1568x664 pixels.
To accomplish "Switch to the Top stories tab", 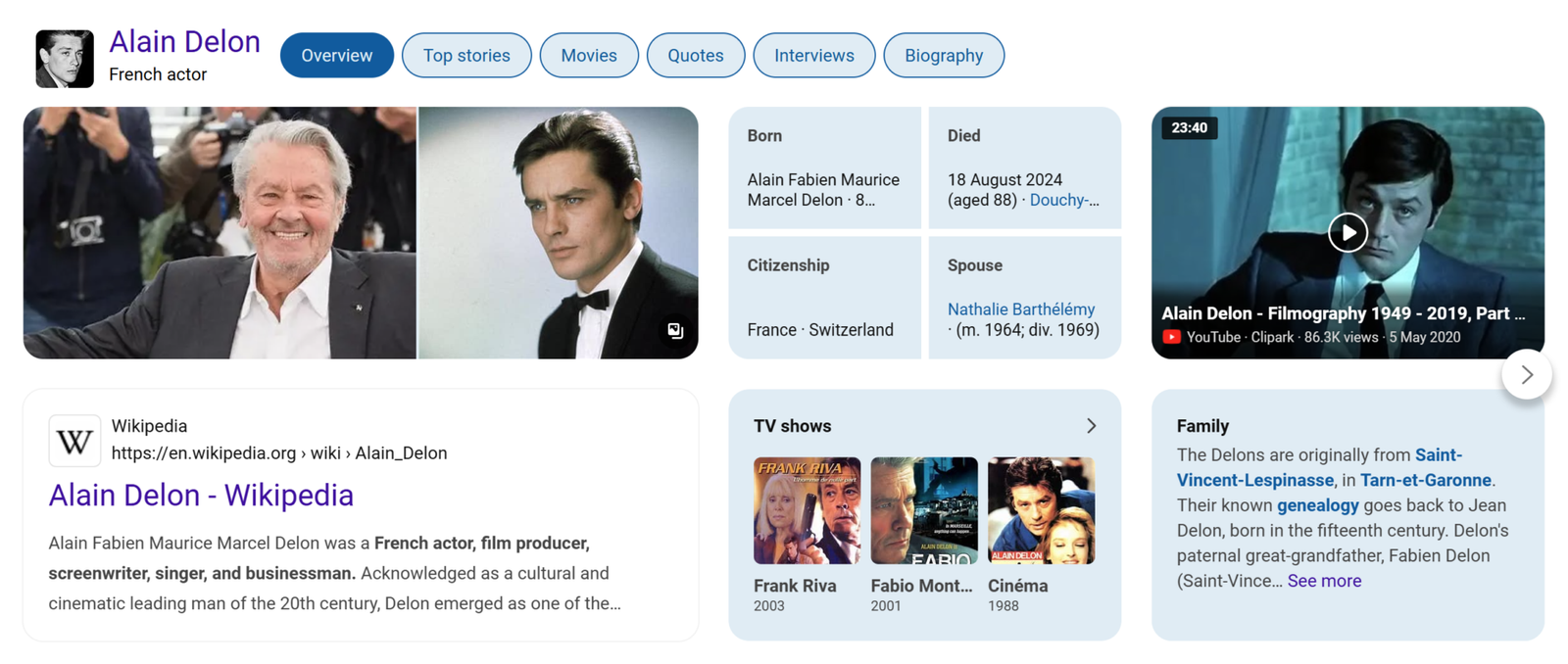I will [x=466, y=56].
